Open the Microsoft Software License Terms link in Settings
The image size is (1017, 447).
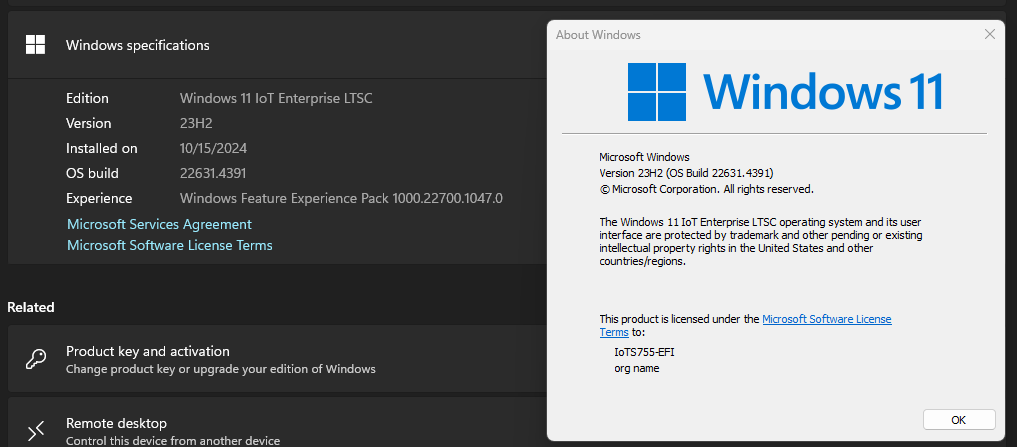point(170,245)
